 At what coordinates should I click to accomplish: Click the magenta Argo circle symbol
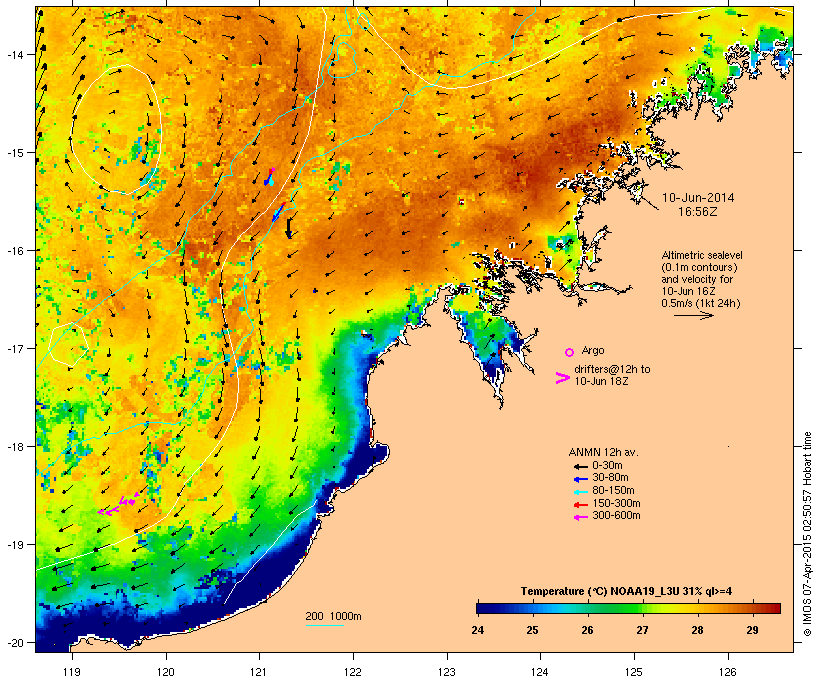(569, 352)
